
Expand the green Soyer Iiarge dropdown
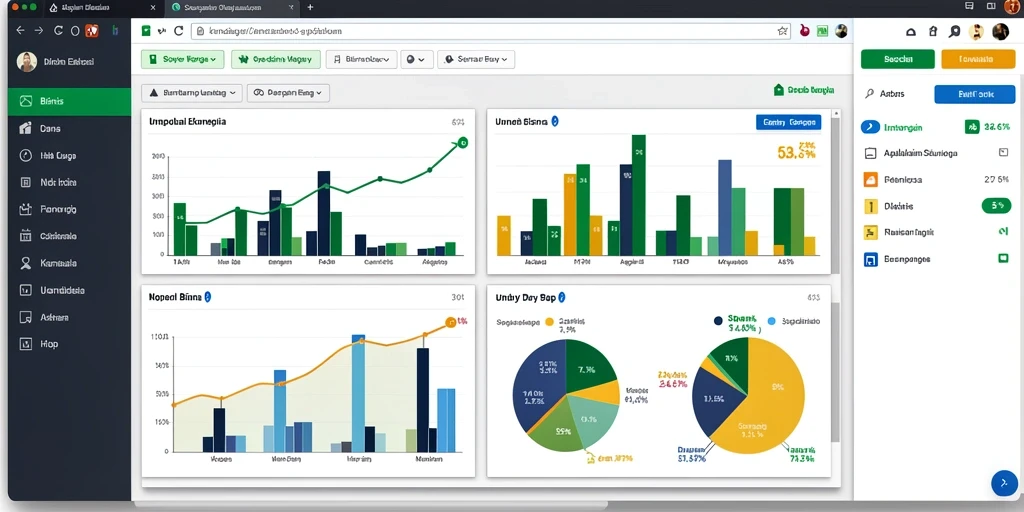[182, 59]
